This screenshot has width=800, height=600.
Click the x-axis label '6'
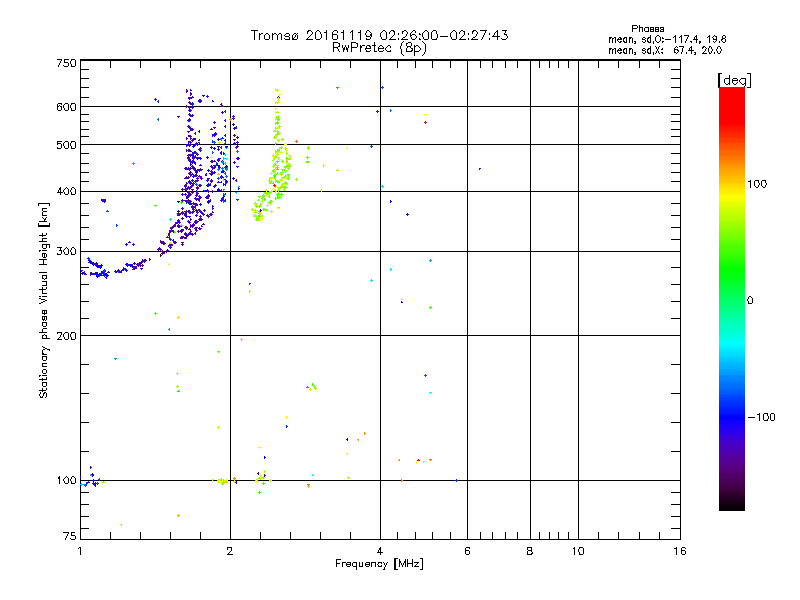click(x=467, y=551)
